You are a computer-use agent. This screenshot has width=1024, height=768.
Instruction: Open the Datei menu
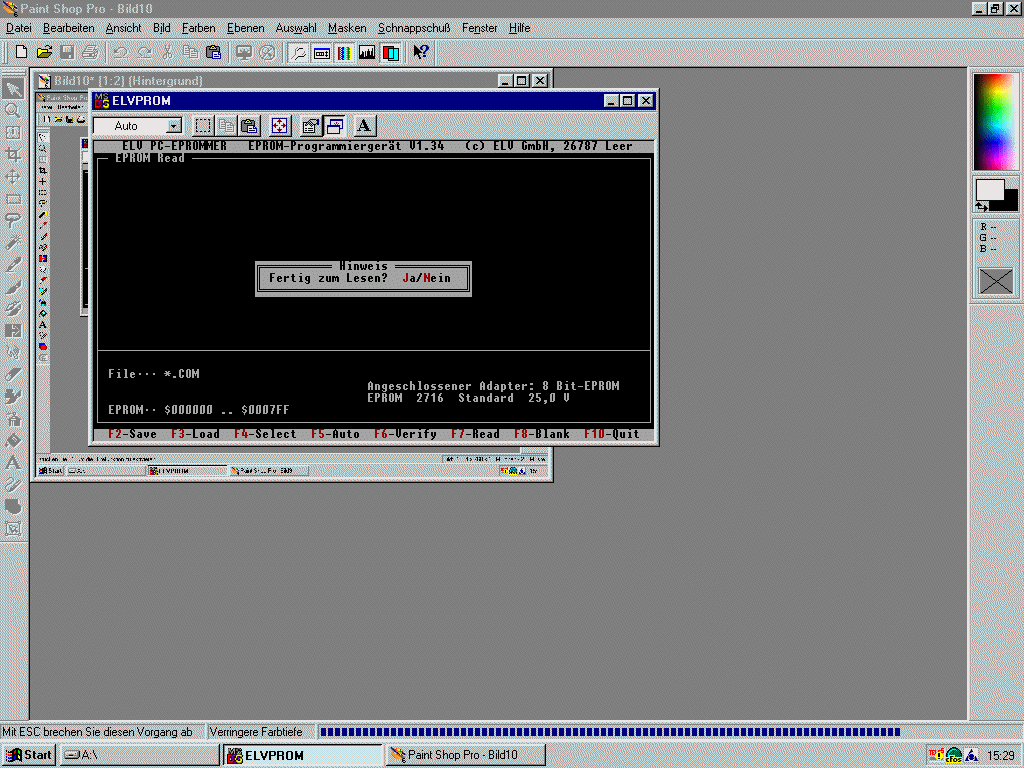tap(19, 28)
